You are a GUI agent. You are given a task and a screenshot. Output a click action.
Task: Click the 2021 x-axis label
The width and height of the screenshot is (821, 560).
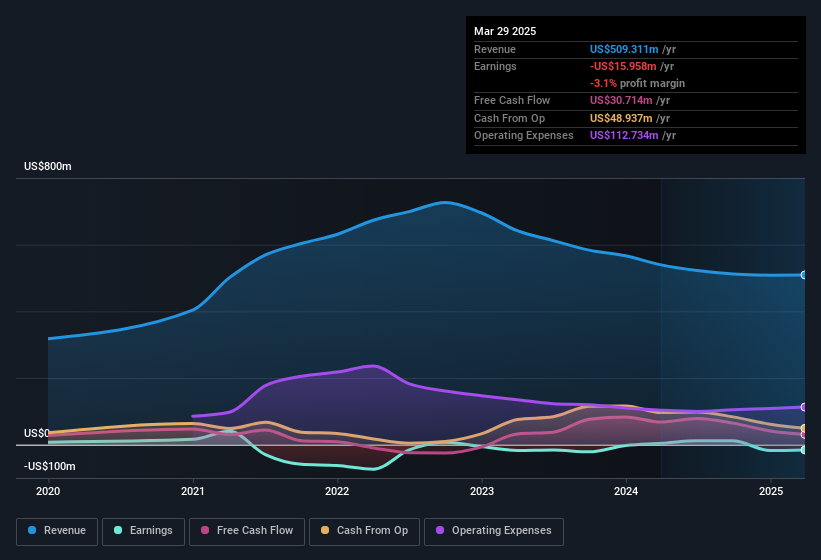point(193,491)
